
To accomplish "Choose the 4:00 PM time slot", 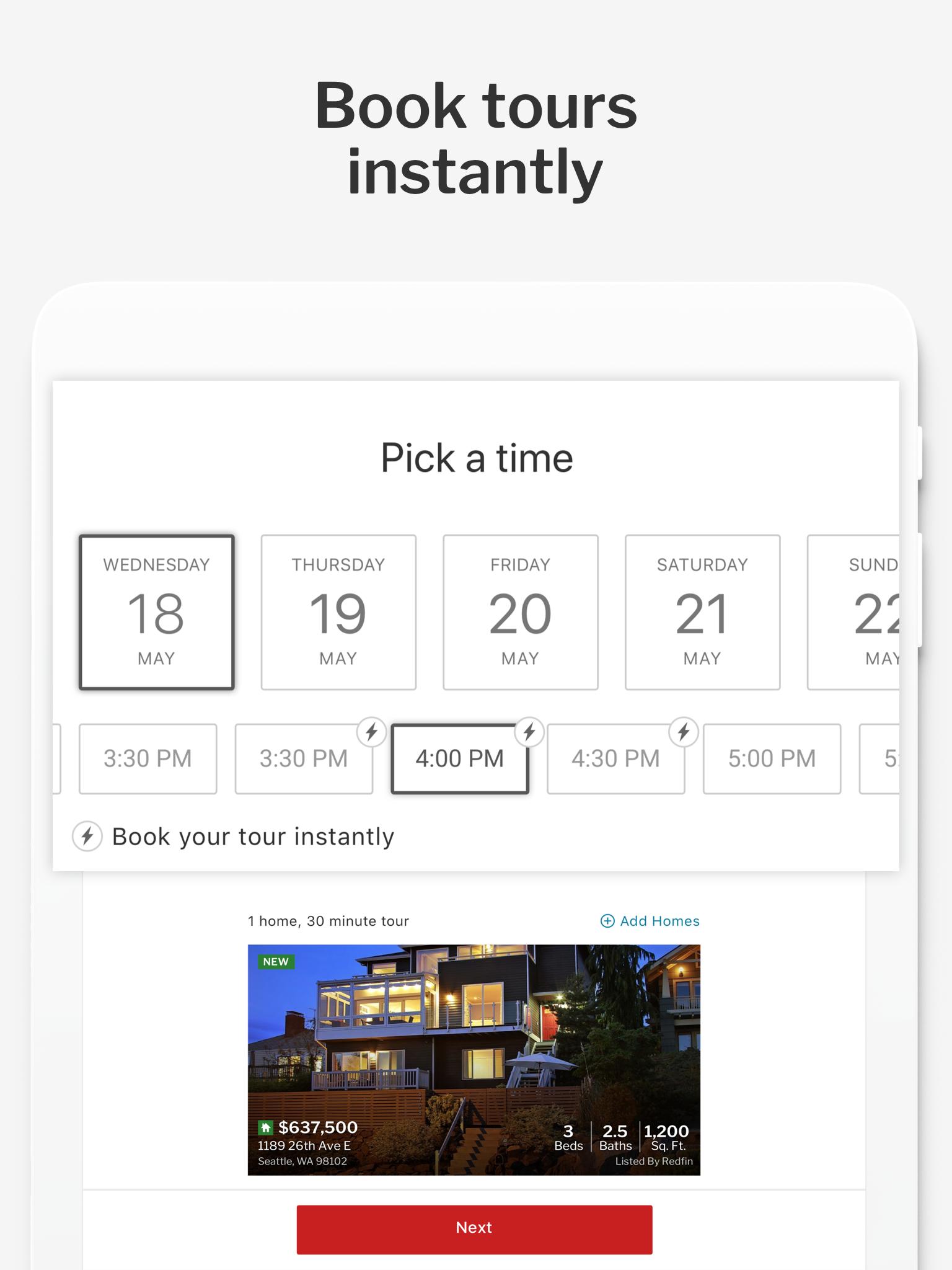I will pyautogui.click(x=460, y=758).
